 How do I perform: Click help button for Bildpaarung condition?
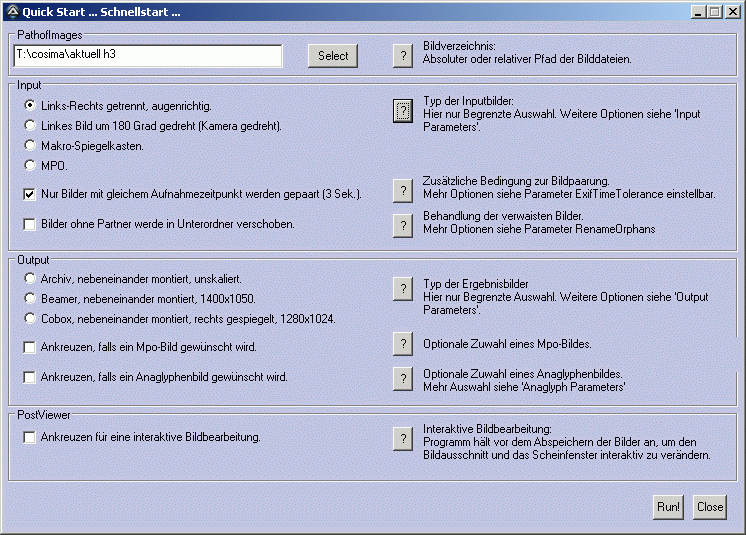click(402, 190)
